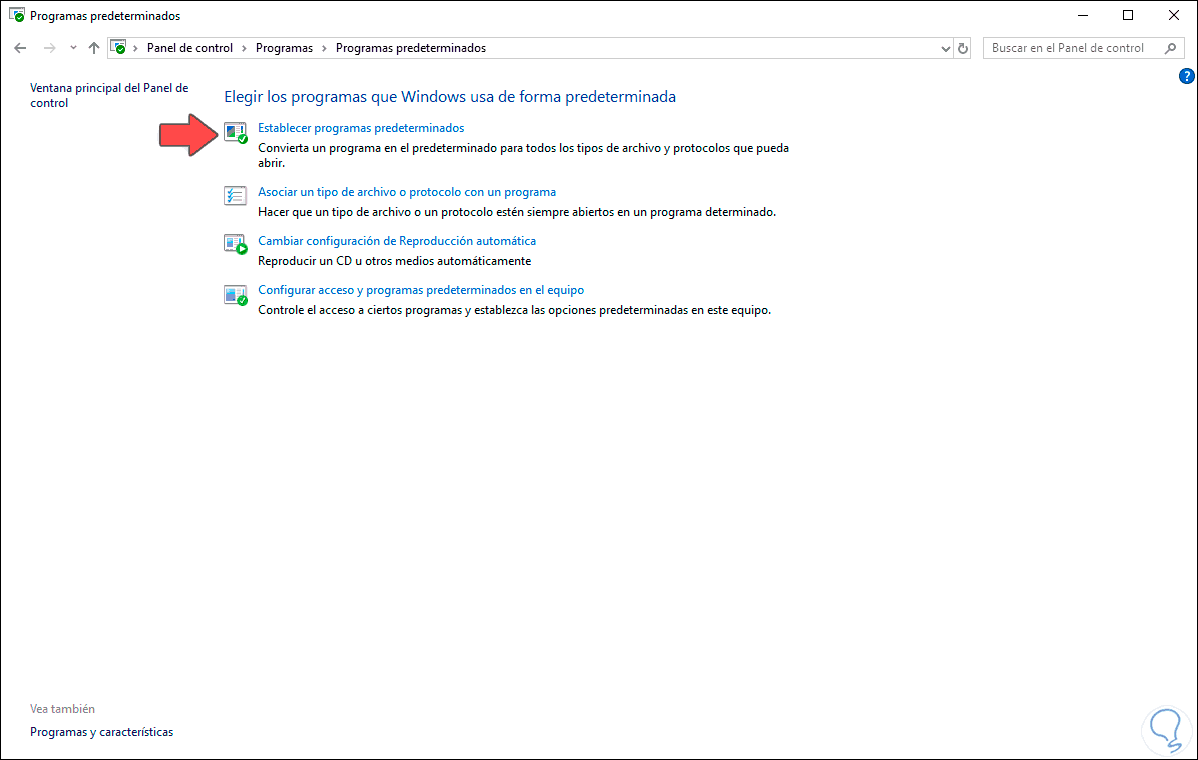Open Establecer programas predeterminados link

[x=361, y=128]
